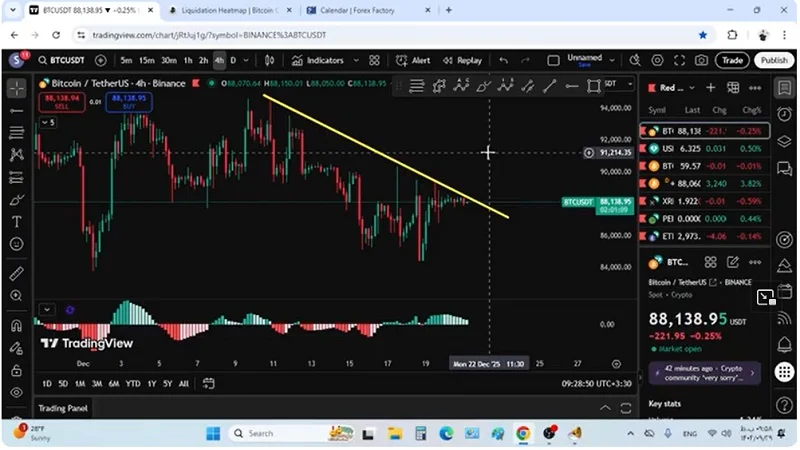Image resolution: width=800 pixels, height=450 pixels.
Task: Open the indicator templates grid
Action: pyautogui.click(x=374, y=60)
